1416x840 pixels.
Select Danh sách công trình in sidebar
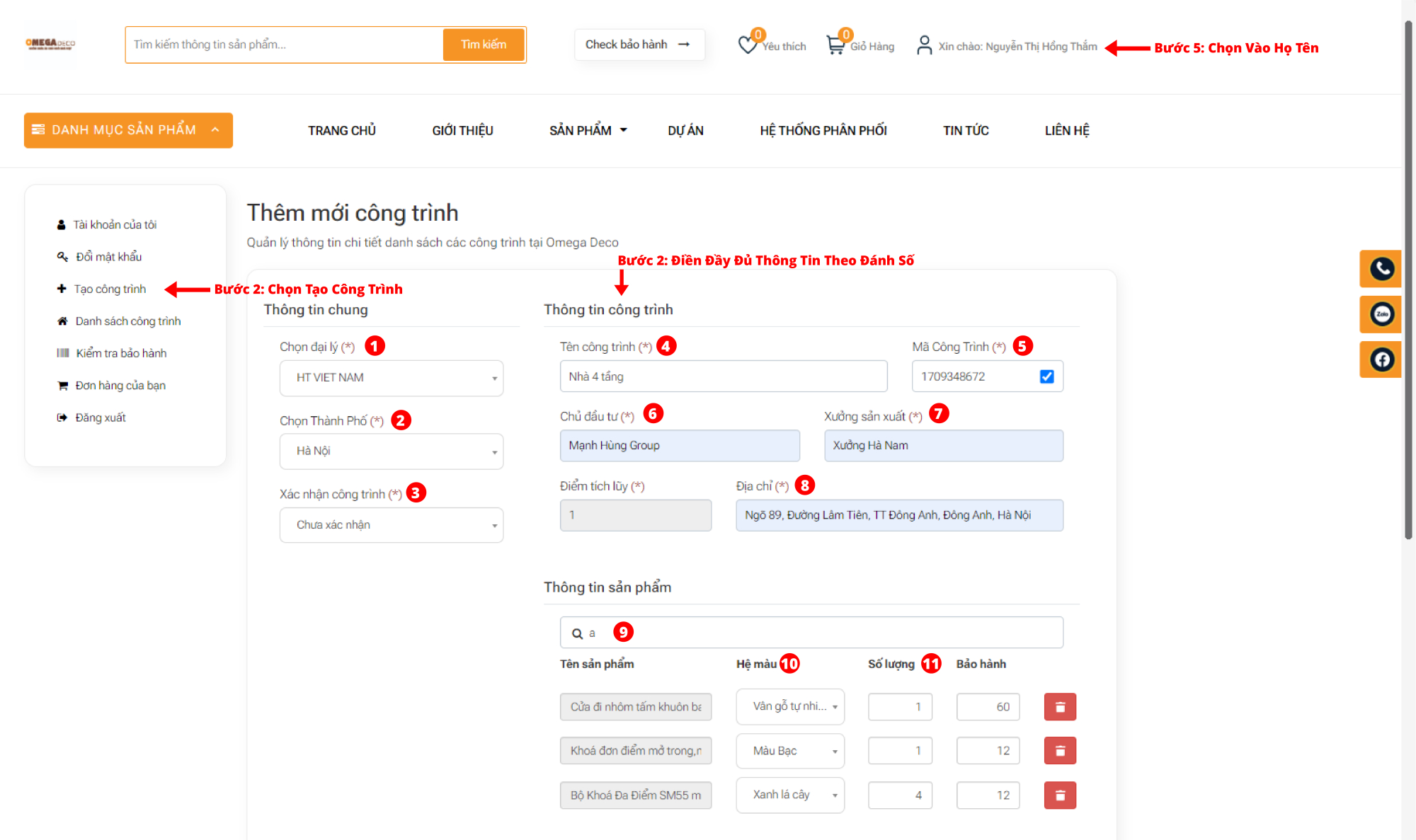coord(128,321)
